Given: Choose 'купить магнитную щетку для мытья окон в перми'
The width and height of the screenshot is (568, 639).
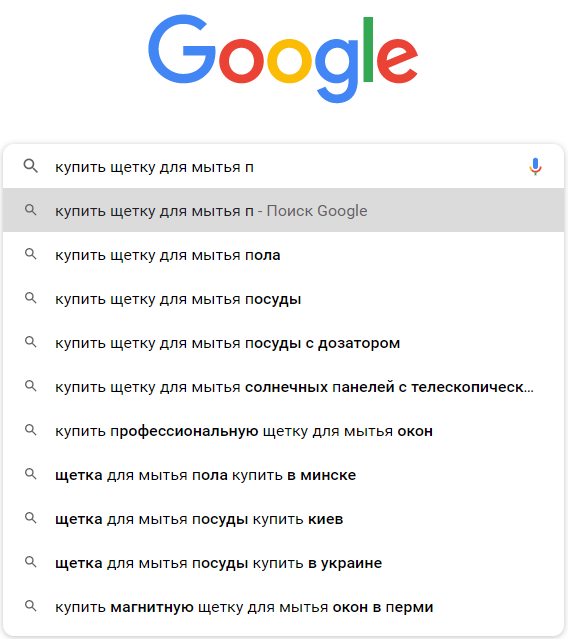Looking at the screenshot, I should pos(284,607).
